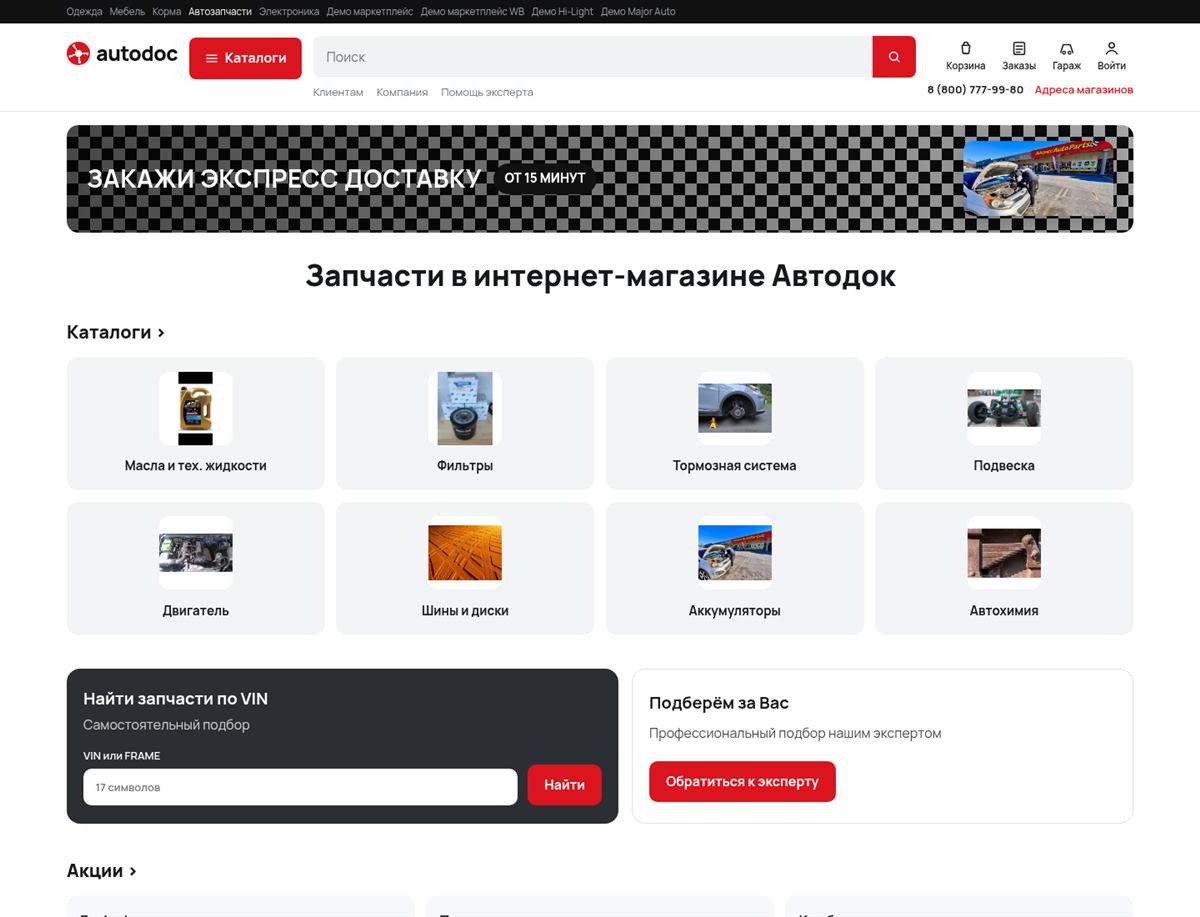Click the Обратиться к эксперту button

coord(742,781)
